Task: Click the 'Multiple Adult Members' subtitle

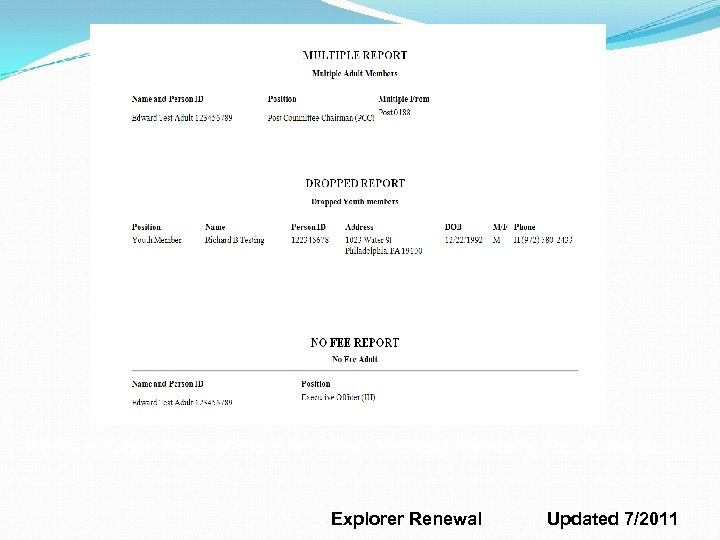Action: tap(354, 73)
